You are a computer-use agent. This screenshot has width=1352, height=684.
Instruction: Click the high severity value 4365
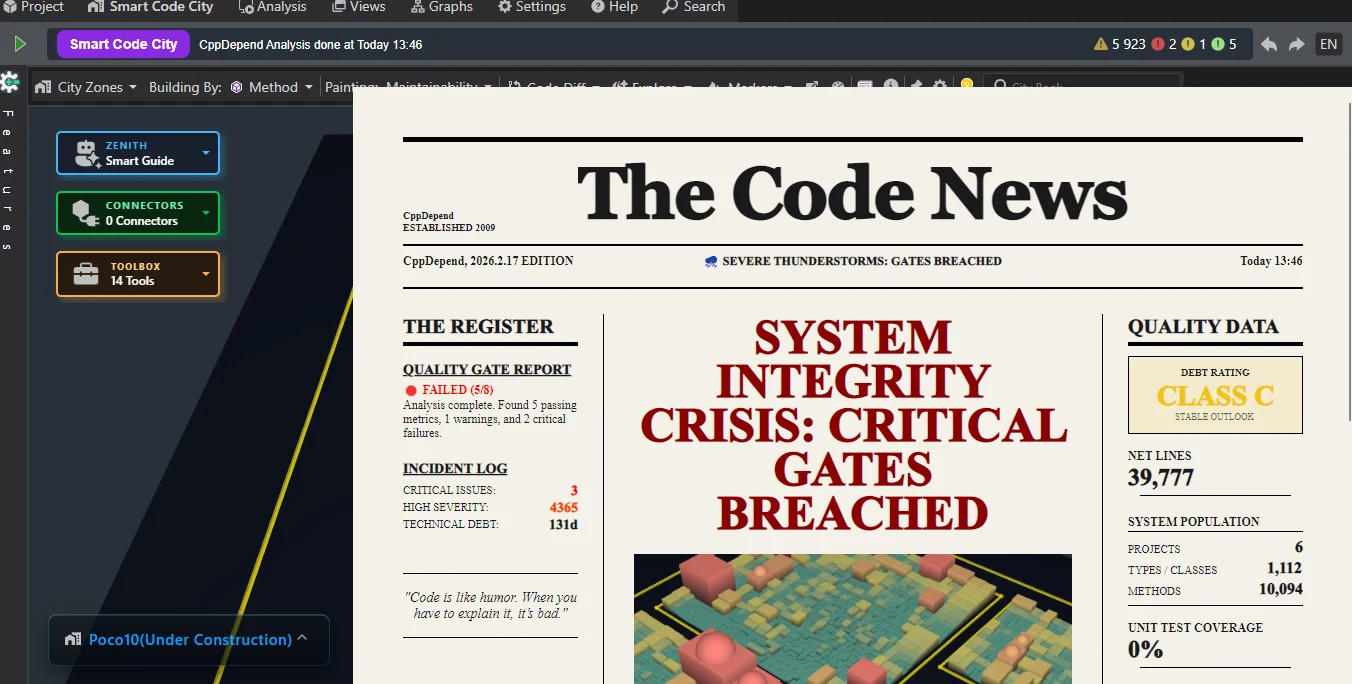563,507
